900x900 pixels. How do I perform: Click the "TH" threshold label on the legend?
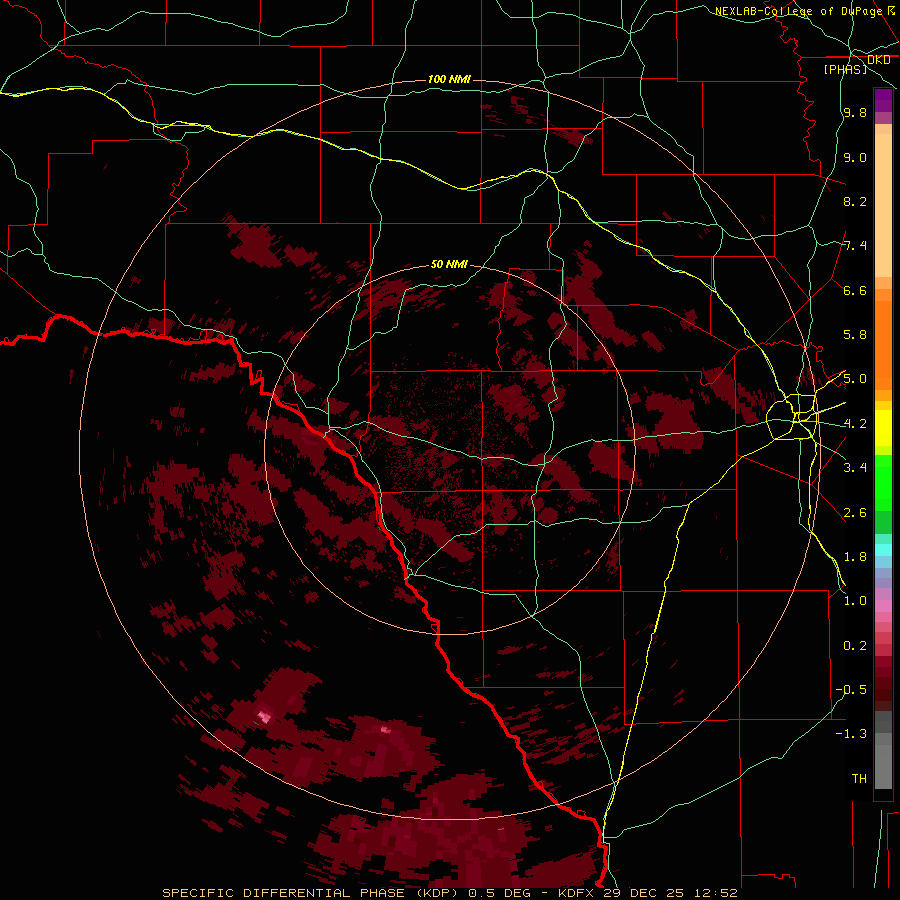tap(859, 779)
